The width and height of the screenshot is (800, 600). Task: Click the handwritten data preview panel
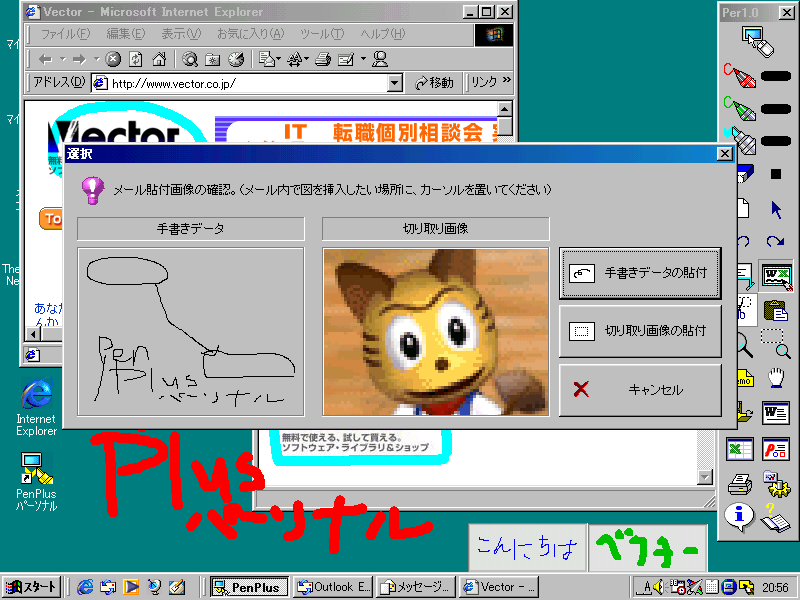click(x=191, y=332)
